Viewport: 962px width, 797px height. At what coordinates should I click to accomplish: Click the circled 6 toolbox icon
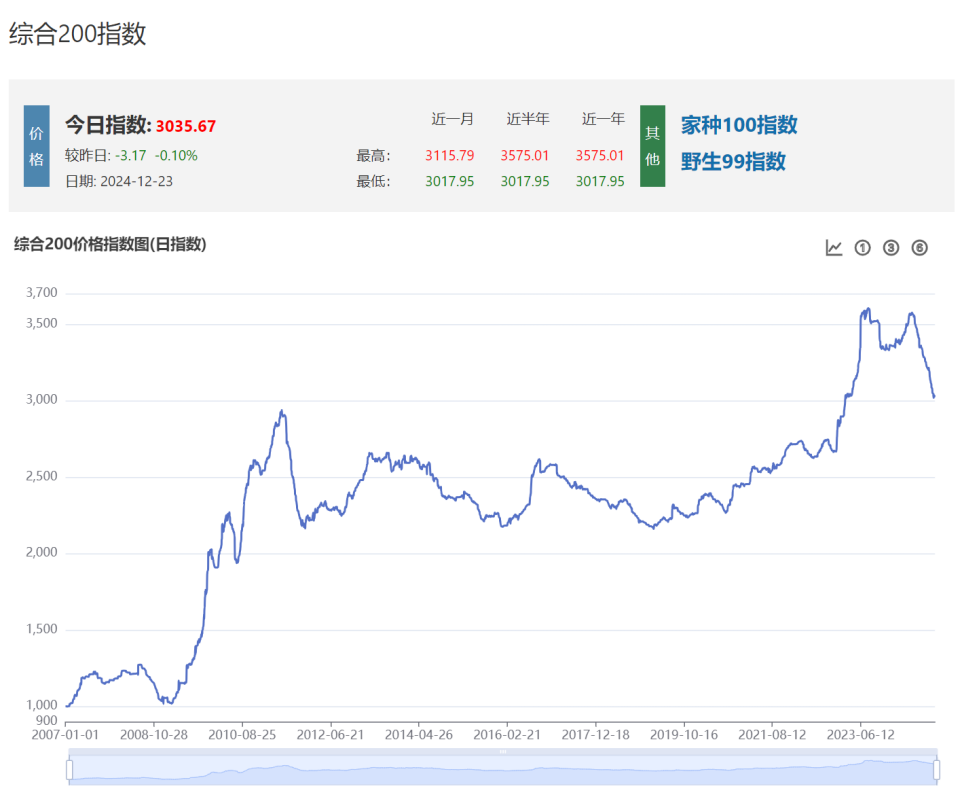pos(920,248)
